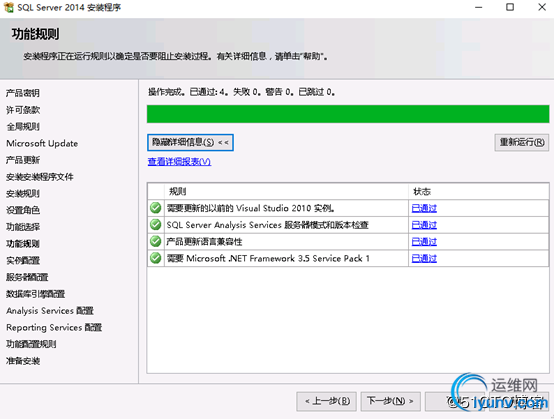Click green check icon for .NET Framework 3.5 rule
Viewport: 554px width, 419px height.
(x=155, y=258)
